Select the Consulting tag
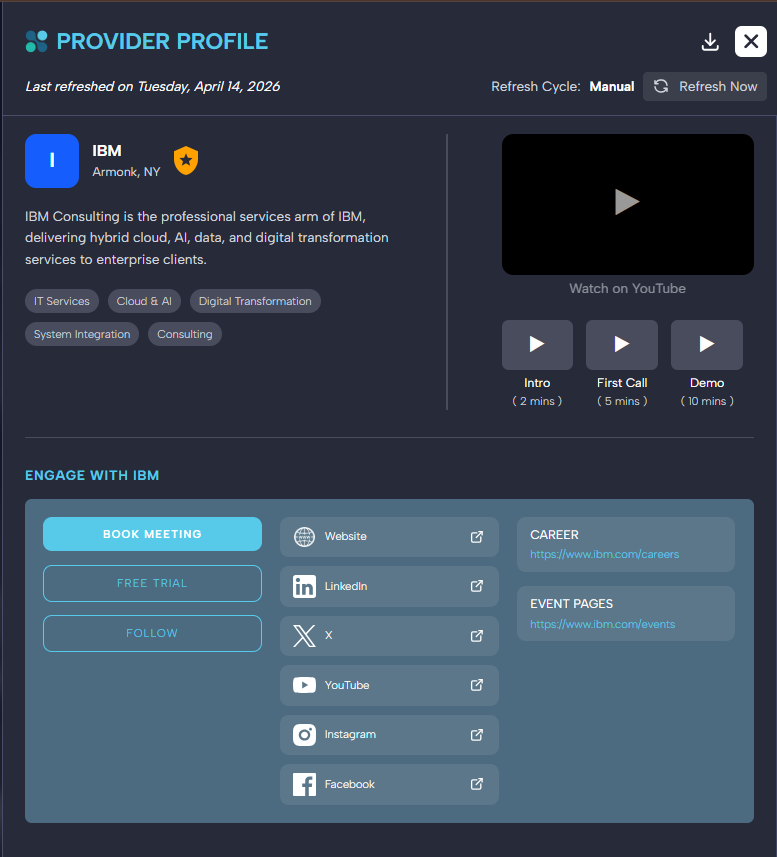The height and width of the screenshot is (857, 777). point(185,334)
